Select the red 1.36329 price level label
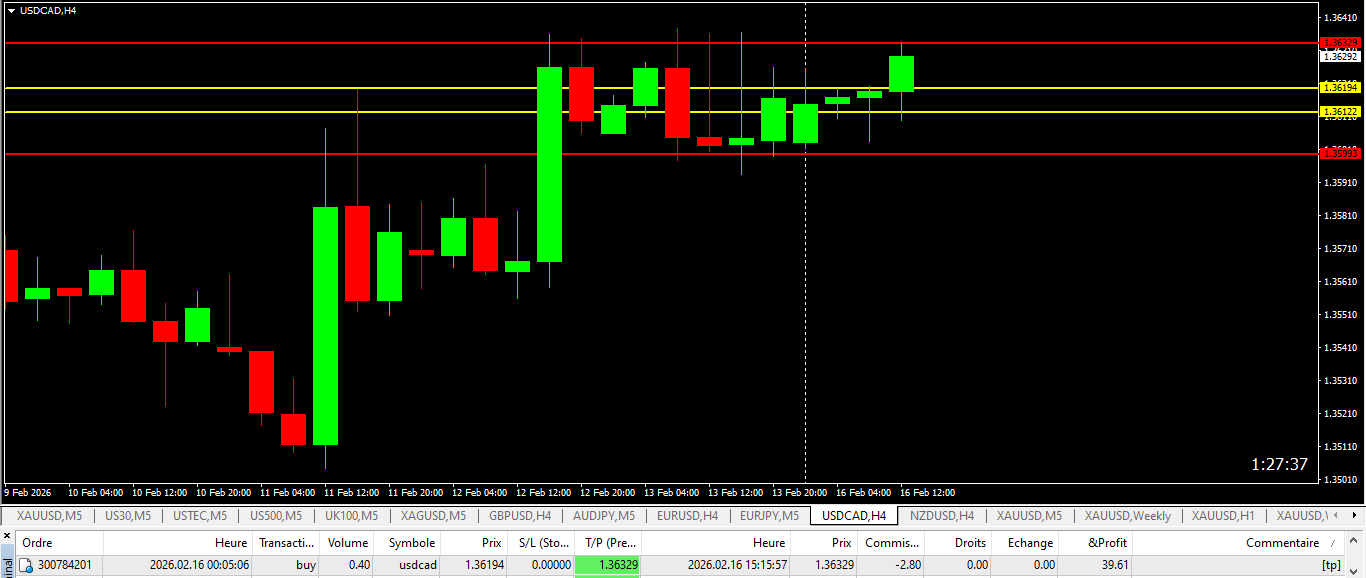1366x578 pixels. tap(1340, 43)
